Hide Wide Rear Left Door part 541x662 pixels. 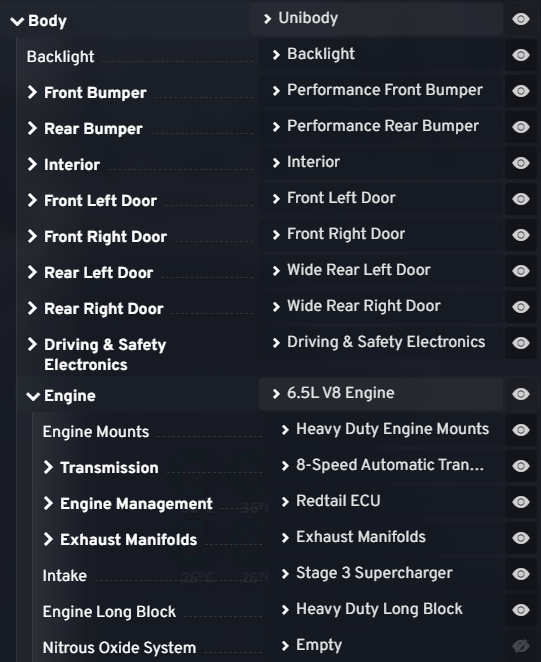tap(521, 271)
